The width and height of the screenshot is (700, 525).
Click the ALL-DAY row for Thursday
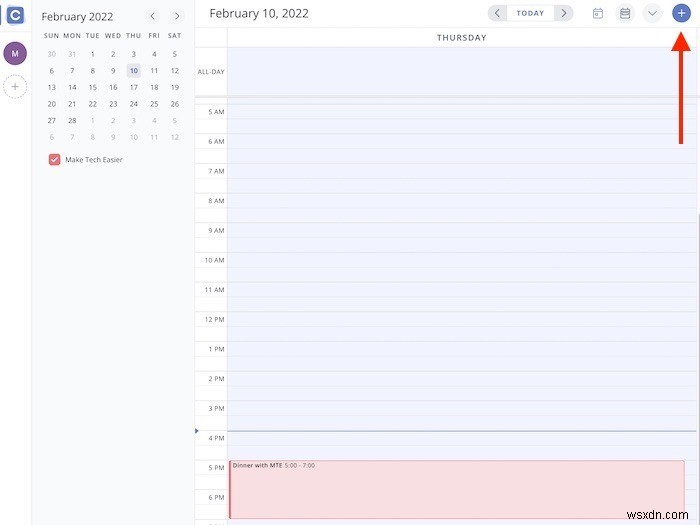(x=462, y=71)
